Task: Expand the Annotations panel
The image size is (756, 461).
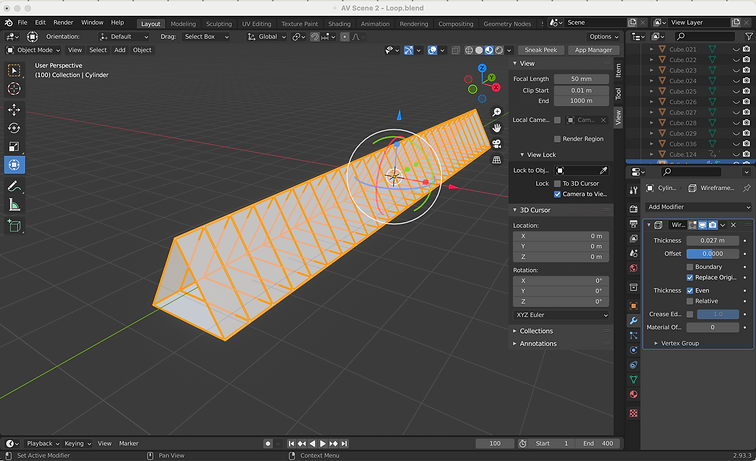Action: 538,344
